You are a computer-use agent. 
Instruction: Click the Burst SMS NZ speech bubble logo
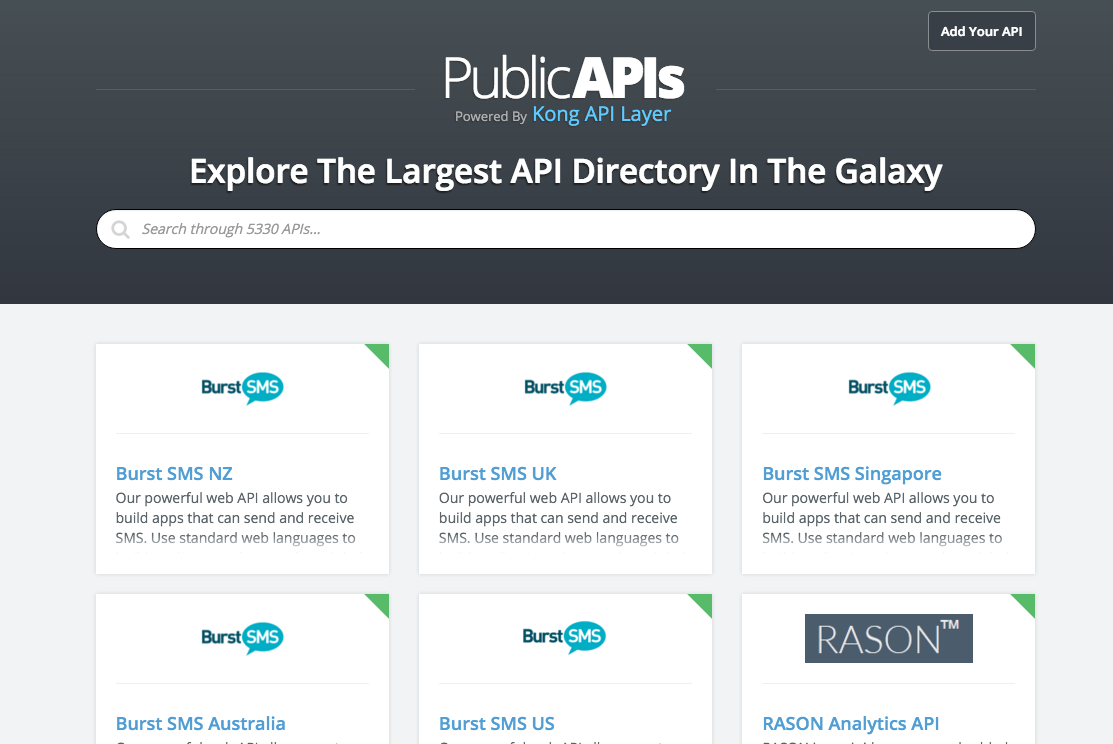[242, 387]
